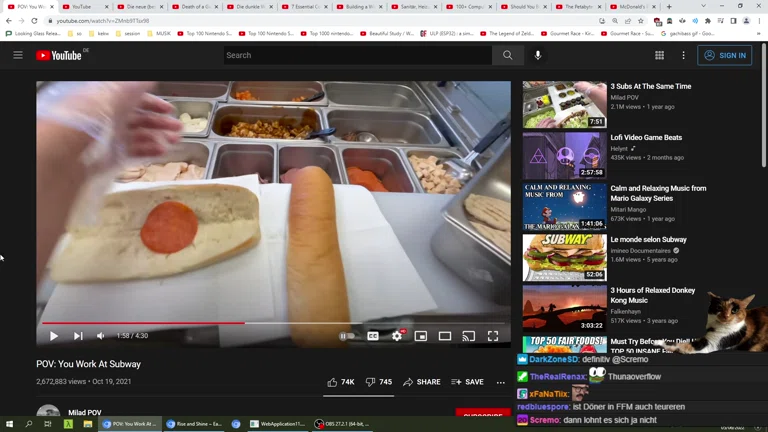768x432 pixels.
Task: Open 'The Legend of Zeld...' bookmark
Action: [x=508, y=34]
